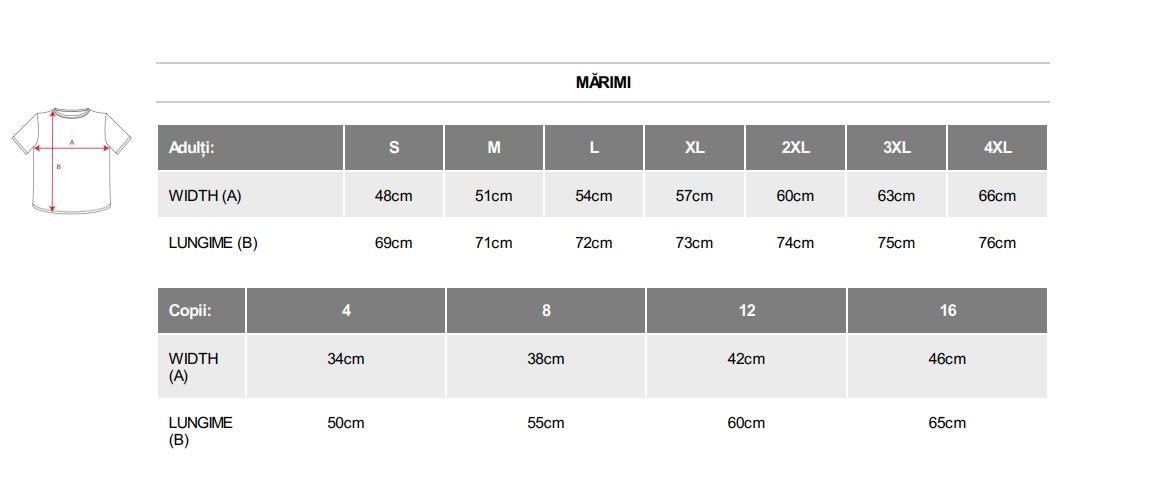The image size is (1161, 494).
Task: Select the XL size column header
Action: 695,147
